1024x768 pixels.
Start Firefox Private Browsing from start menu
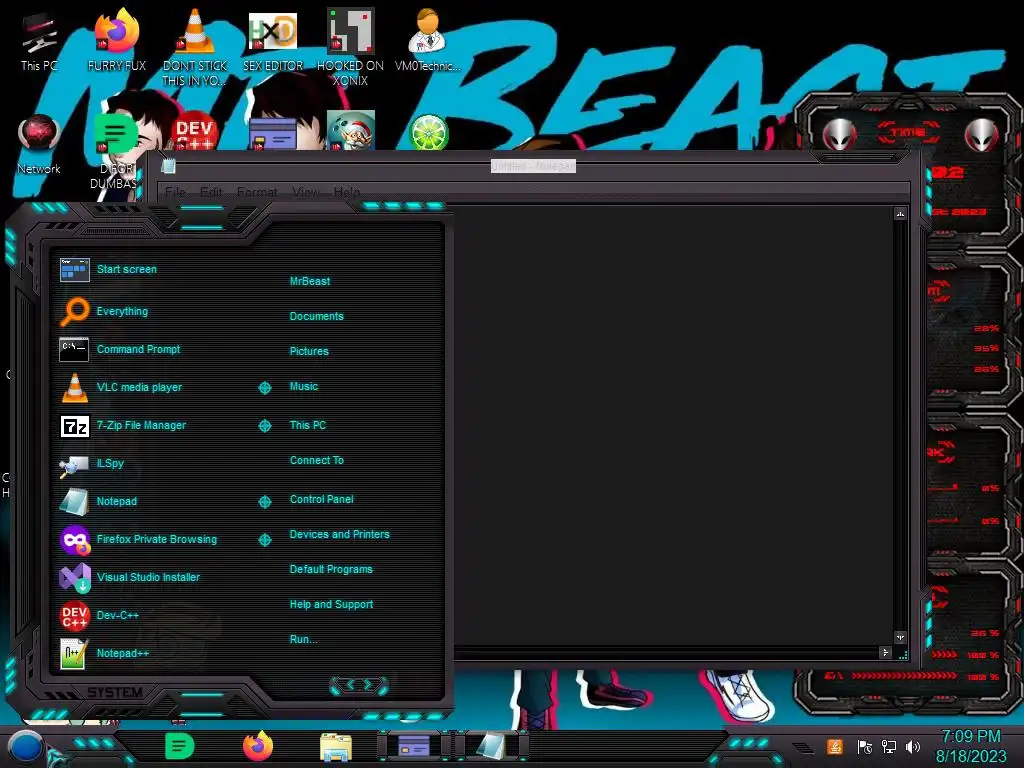pos(140,539)
